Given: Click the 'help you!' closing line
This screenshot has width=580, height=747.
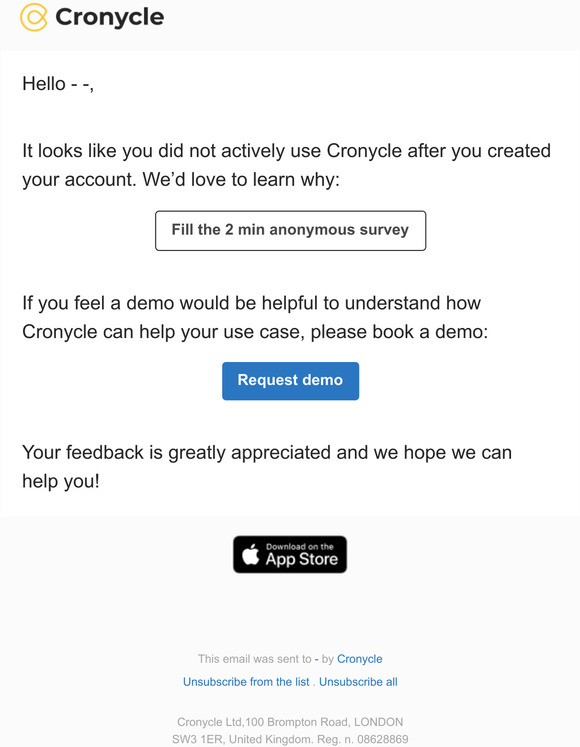Looking at the screenshot, I should [x=61, y=481].
